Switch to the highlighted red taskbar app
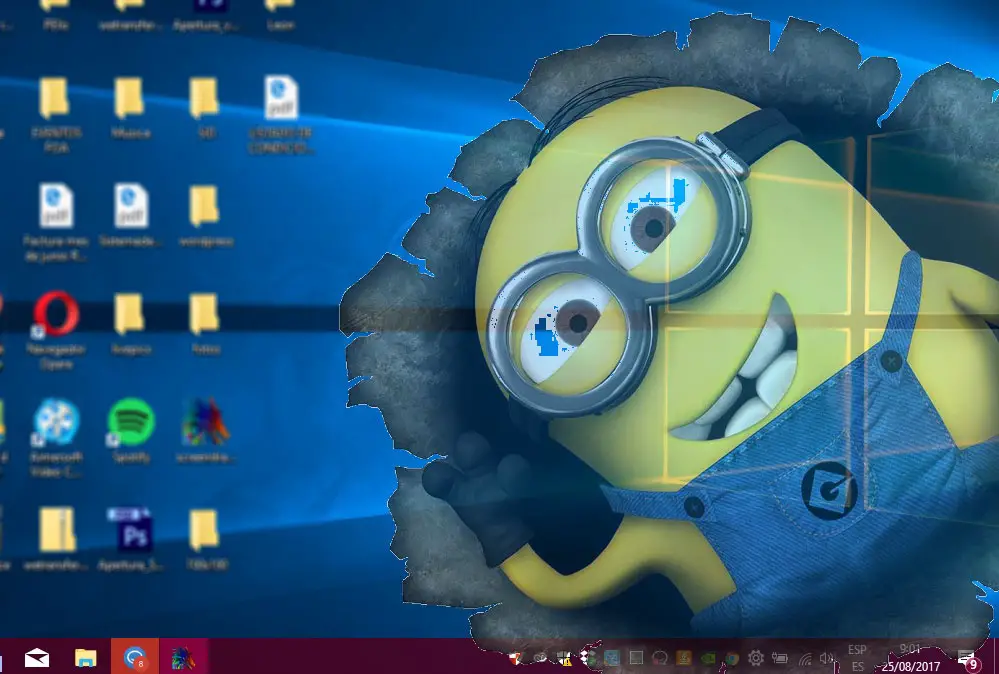Viewport: 999px width, 674px height. pos(134,657)
